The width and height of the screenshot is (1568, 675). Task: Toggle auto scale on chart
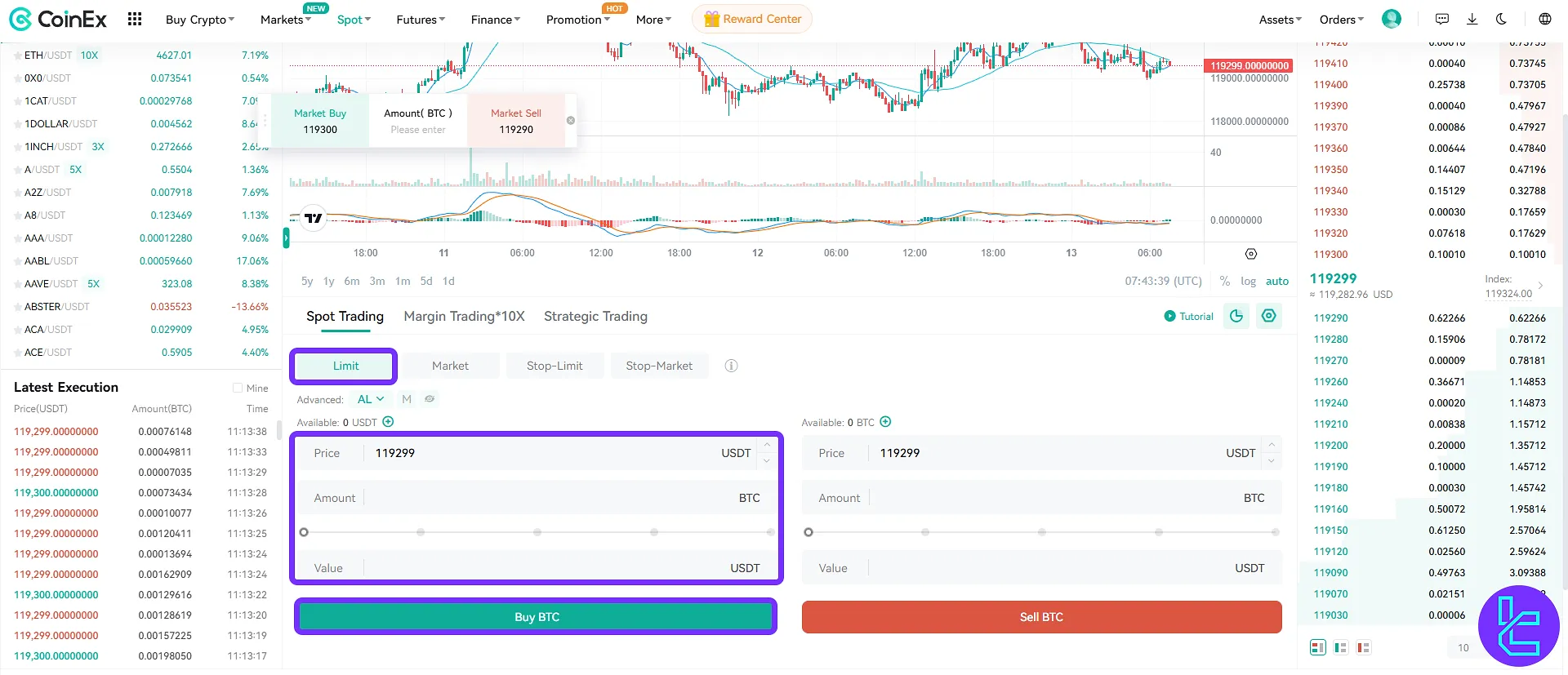1277,281
